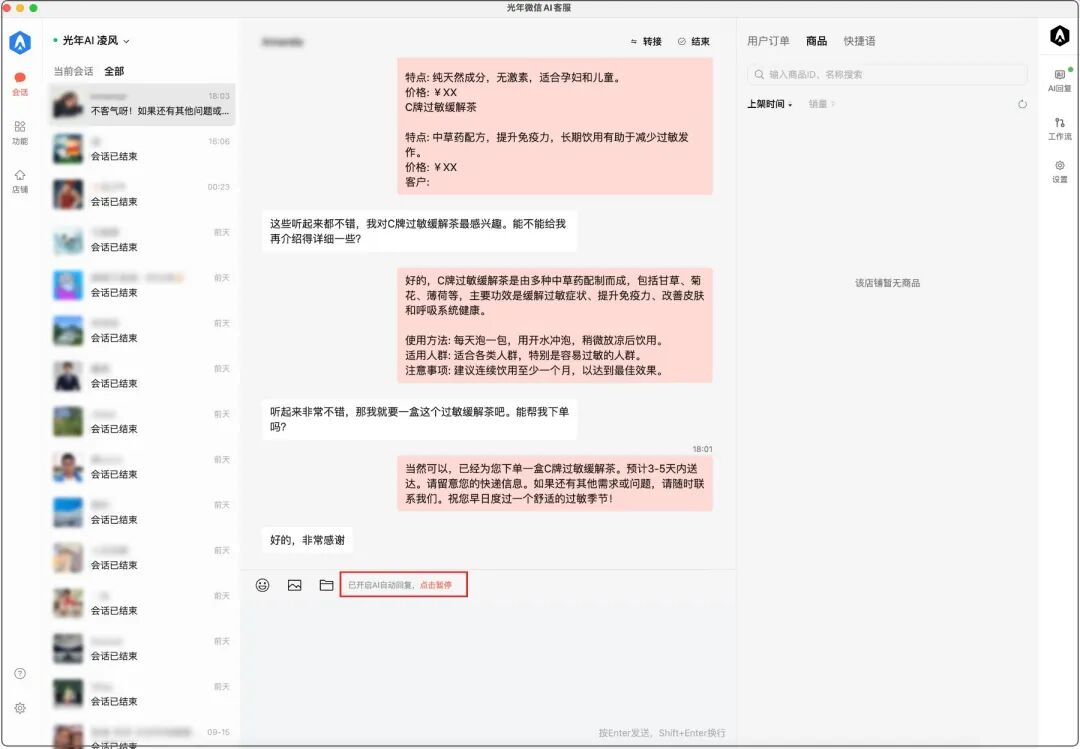The height and width of the screenshot is (749, 1080).
Task: Open the 用户订单 tab
Action: [768, 41]
